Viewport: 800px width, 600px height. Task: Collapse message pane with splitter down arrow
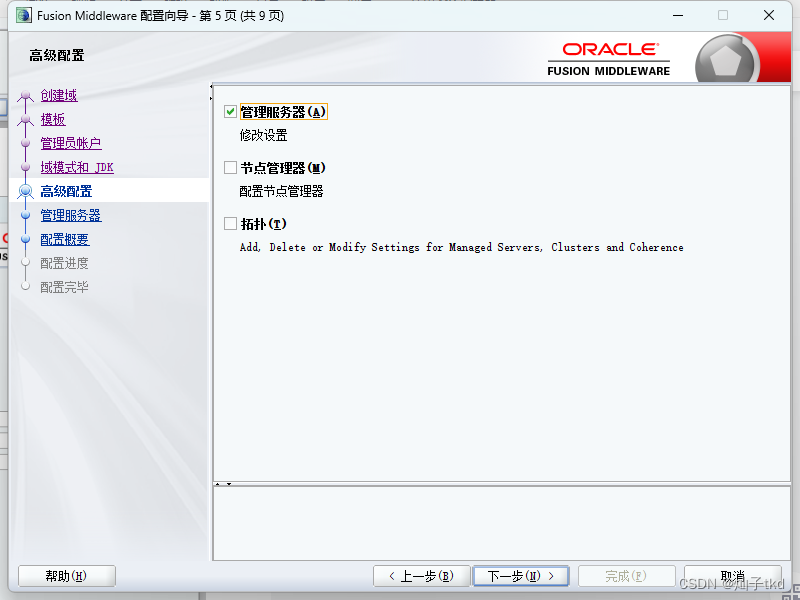coord(229,484)
